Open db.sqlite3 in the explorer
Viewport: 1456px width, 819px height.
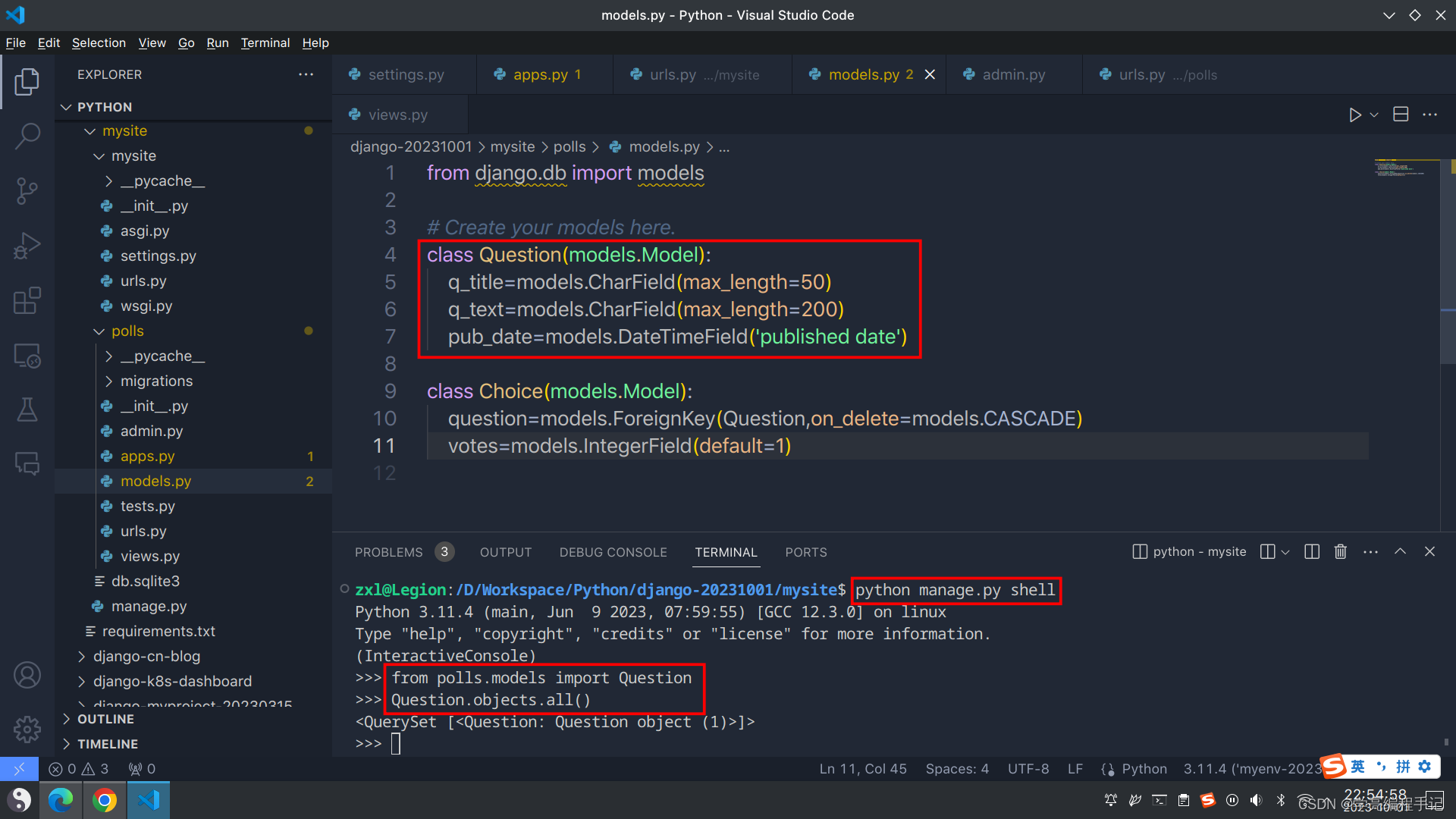[146, 582]
